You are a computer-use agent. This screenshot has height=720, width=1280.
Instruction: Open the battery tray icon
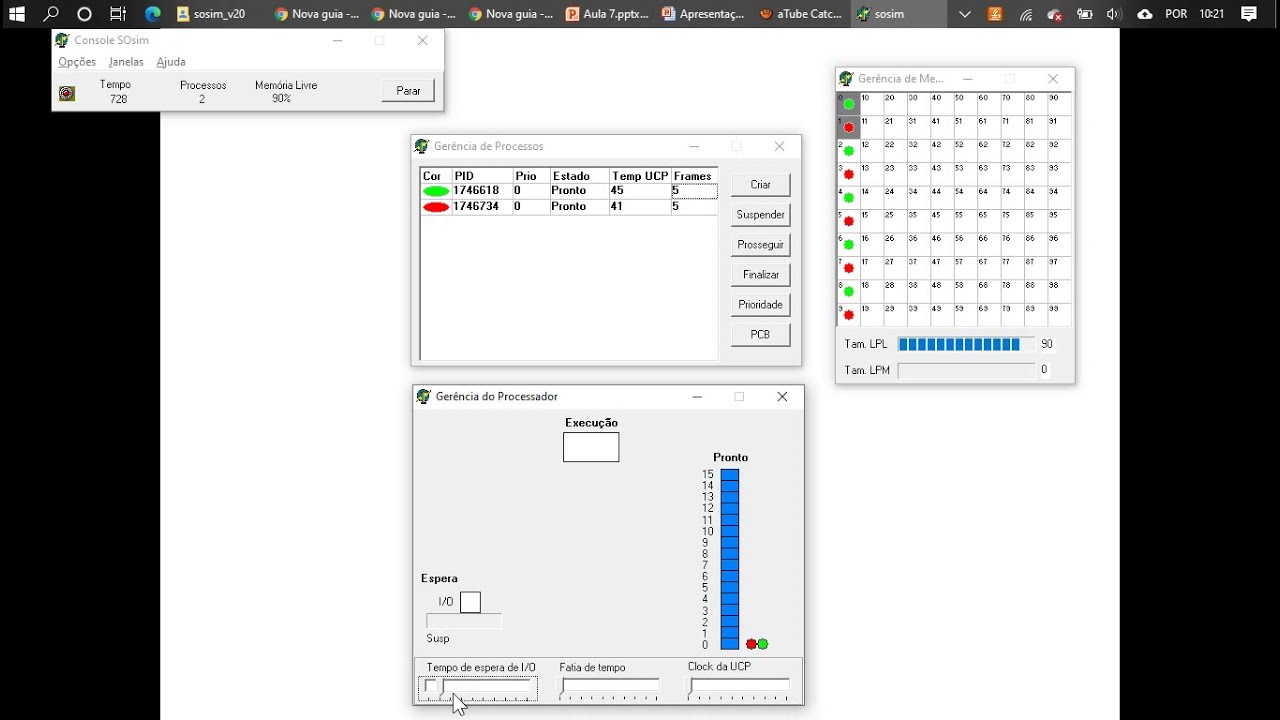tap(1085, 14)
